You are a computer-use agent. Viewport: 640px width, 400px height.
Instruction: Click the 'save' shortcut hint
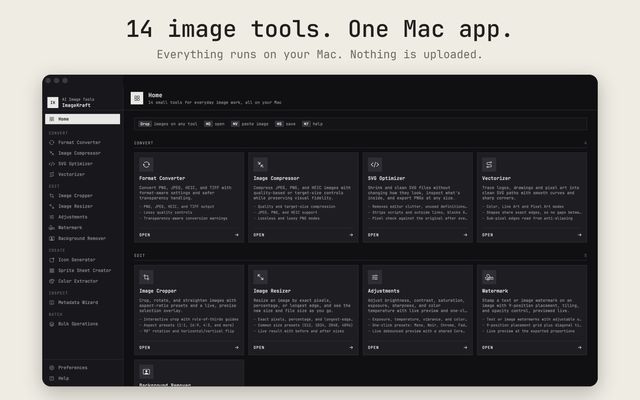click(290, 124)
